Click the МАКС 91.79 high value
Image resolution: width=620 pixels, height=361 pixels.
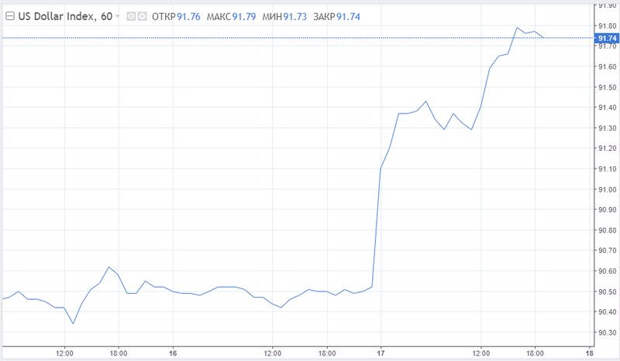point(231,17)
